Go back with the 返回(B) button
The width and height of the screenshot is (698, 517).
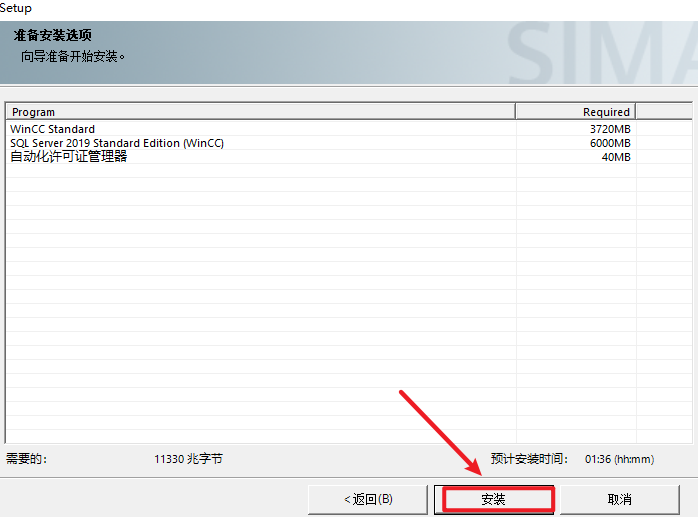pos(368,499)
